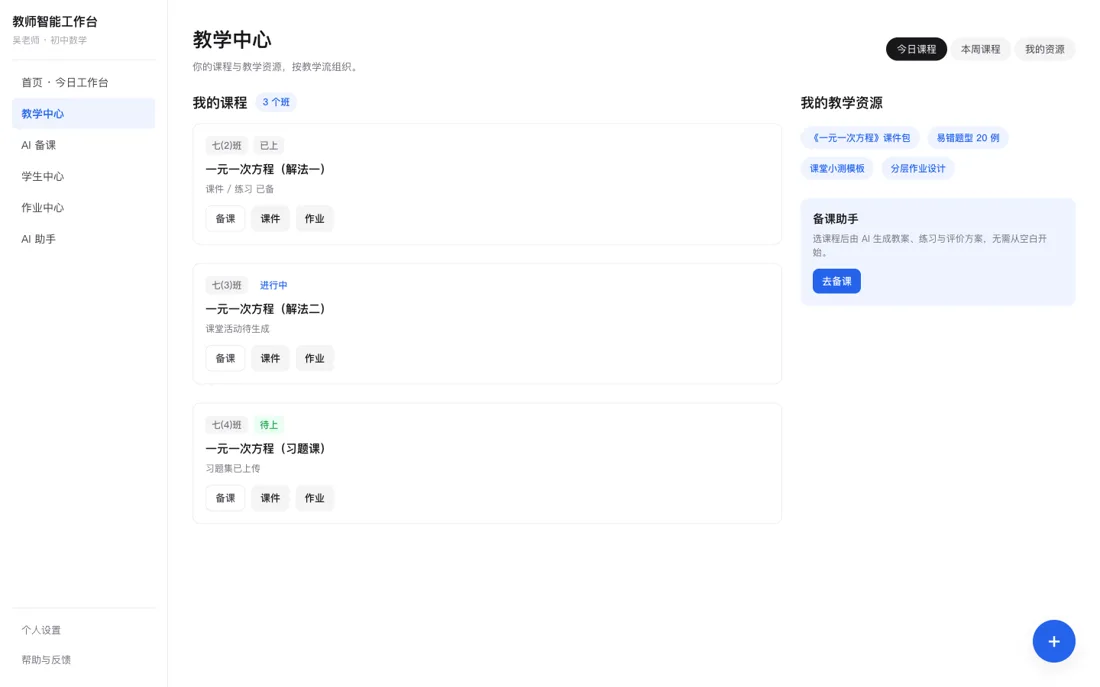
Task: Click the 待上 status tag
Action: point(269,425)
